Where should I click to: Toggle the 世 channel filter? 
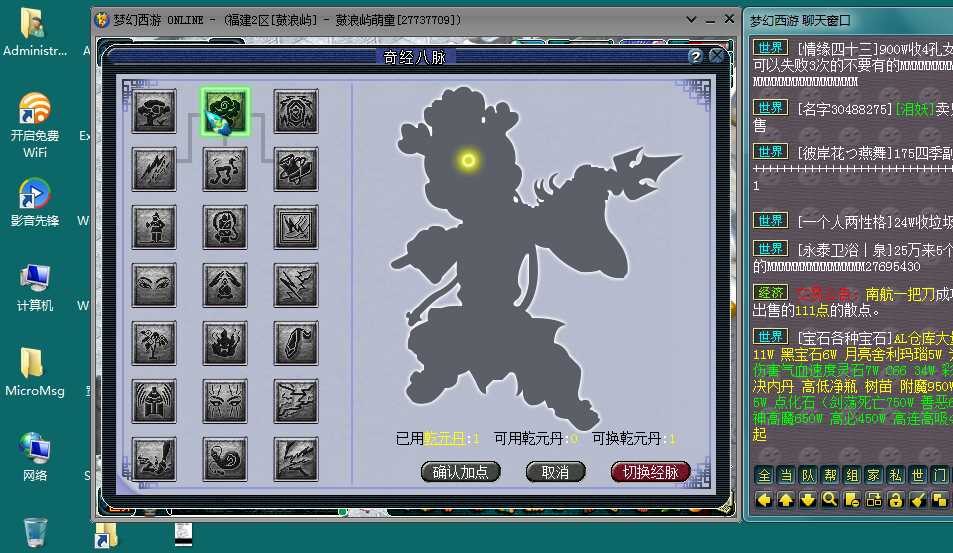[918, 475]
